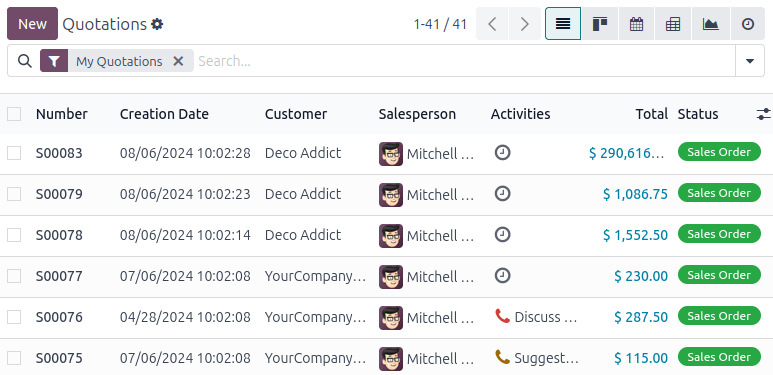Expand the search options dropdown arrow
773x375 pixels.
click(750, 61)
